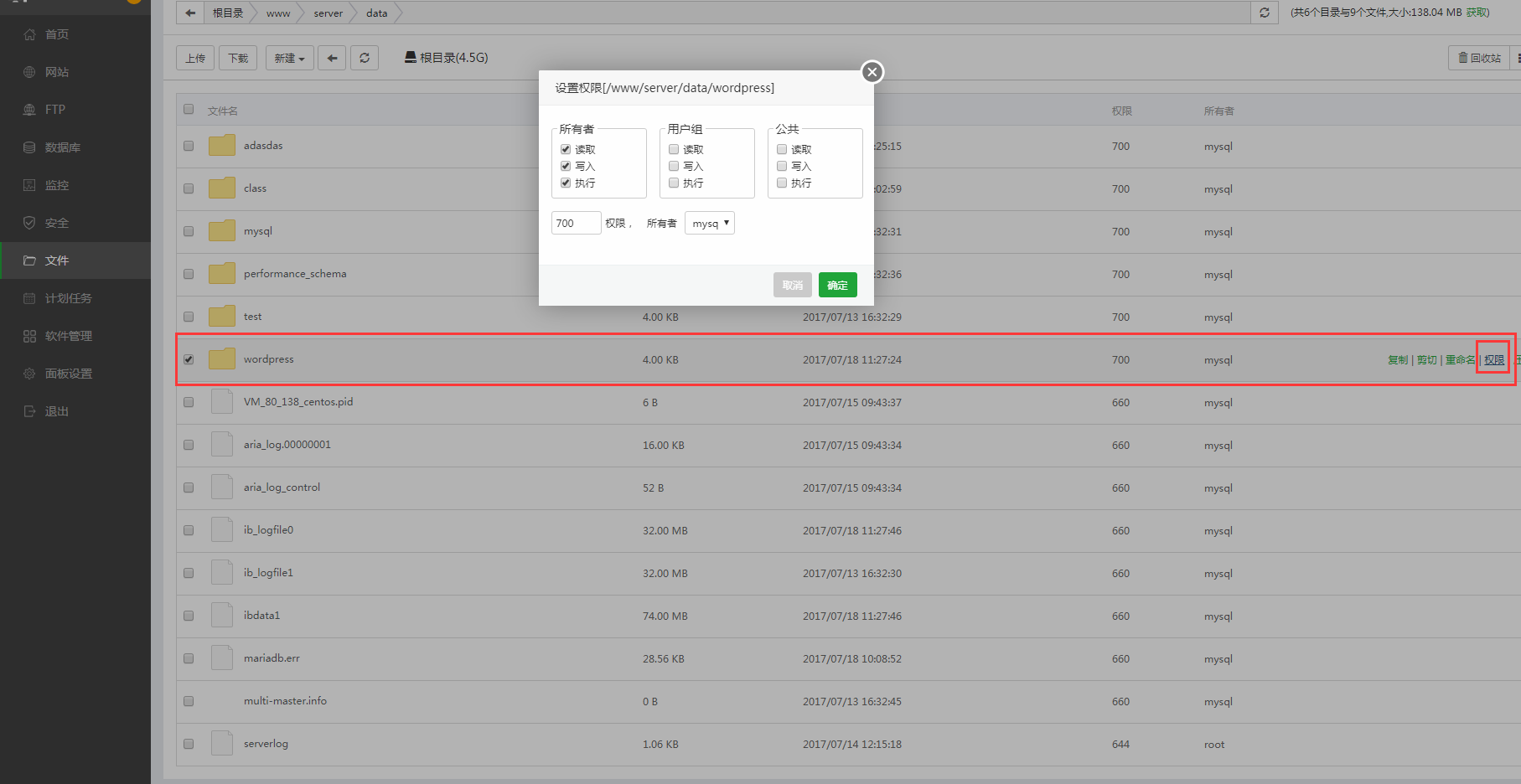Screen dimensions: 1521x784
Task: Uncheck the wordpress row checkbox
Action: (189, 359)
